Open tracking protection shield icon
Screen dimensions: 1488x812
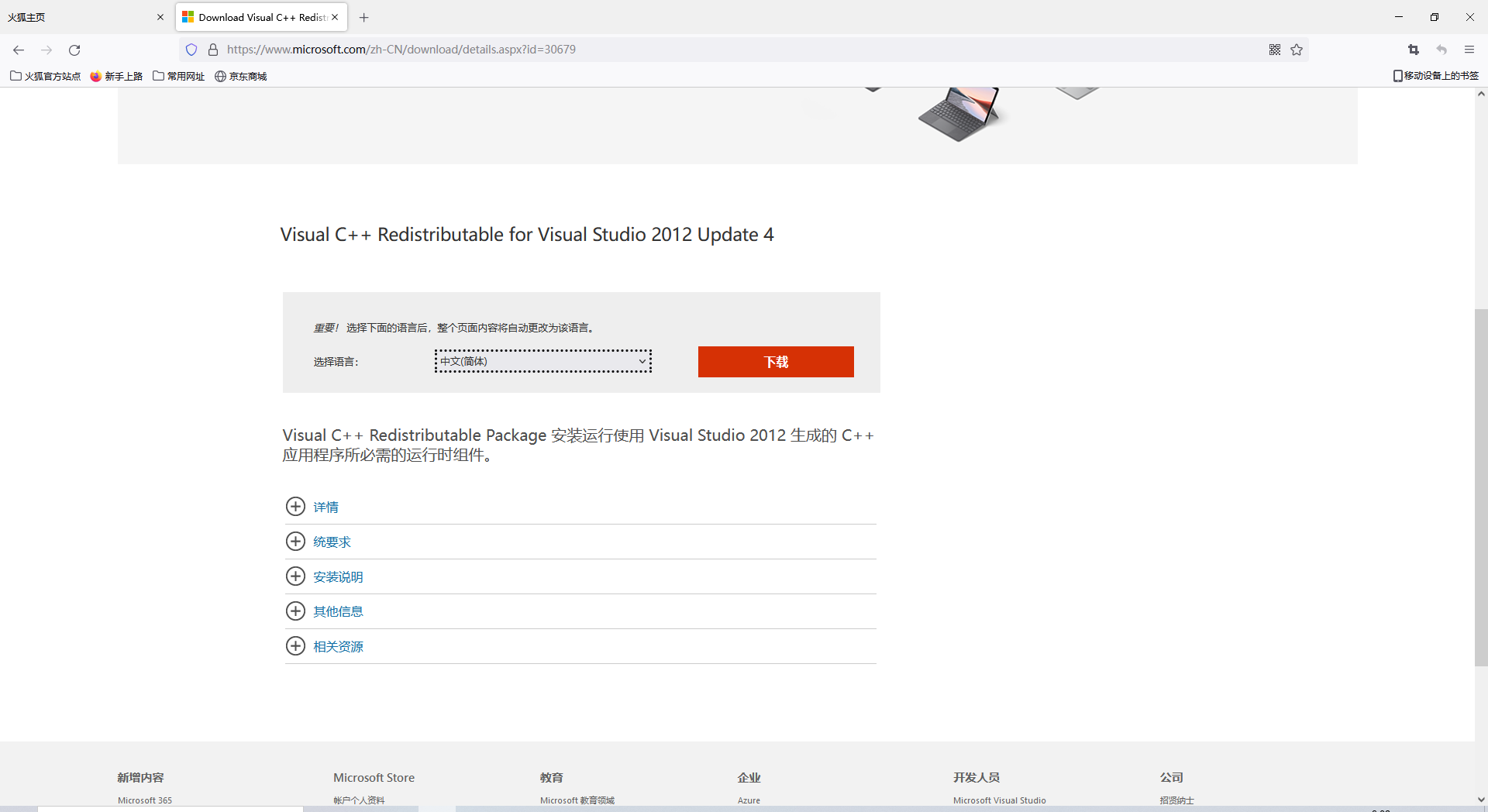[191, 50]
